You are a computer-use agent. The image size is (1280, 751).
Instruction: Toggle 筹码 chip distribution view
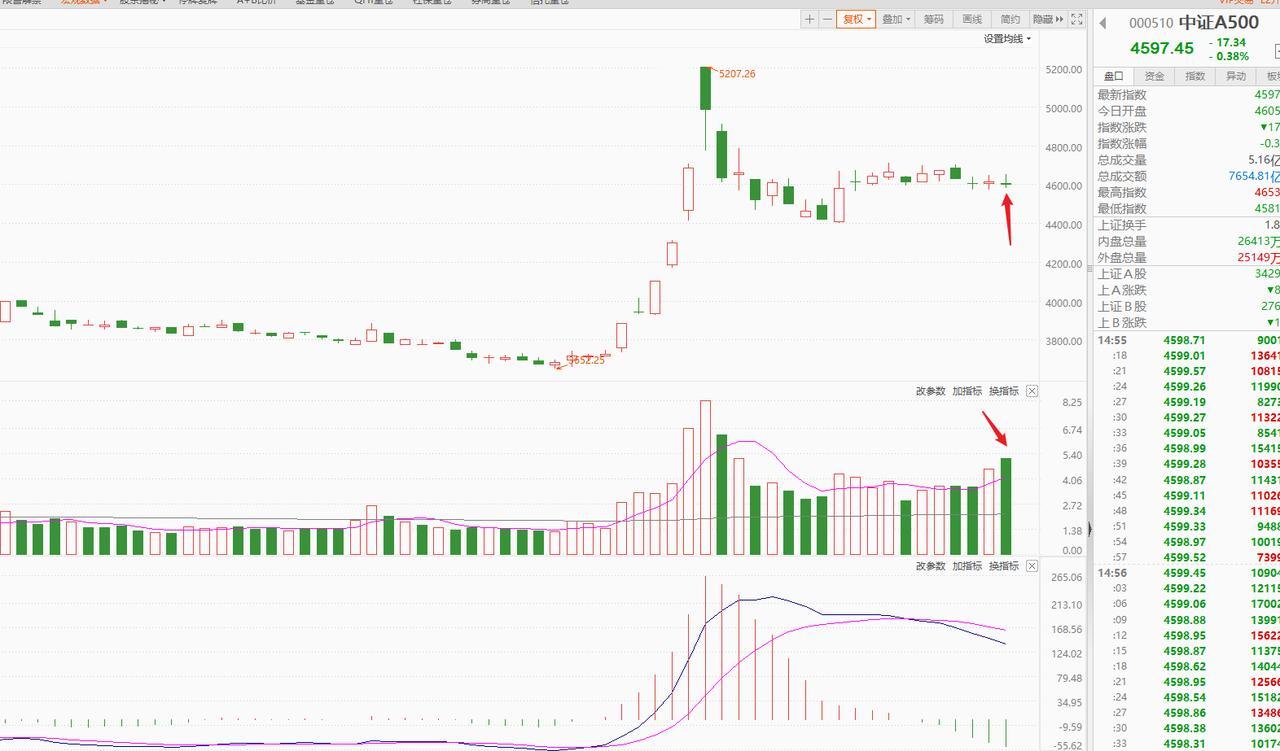(934, 19)
